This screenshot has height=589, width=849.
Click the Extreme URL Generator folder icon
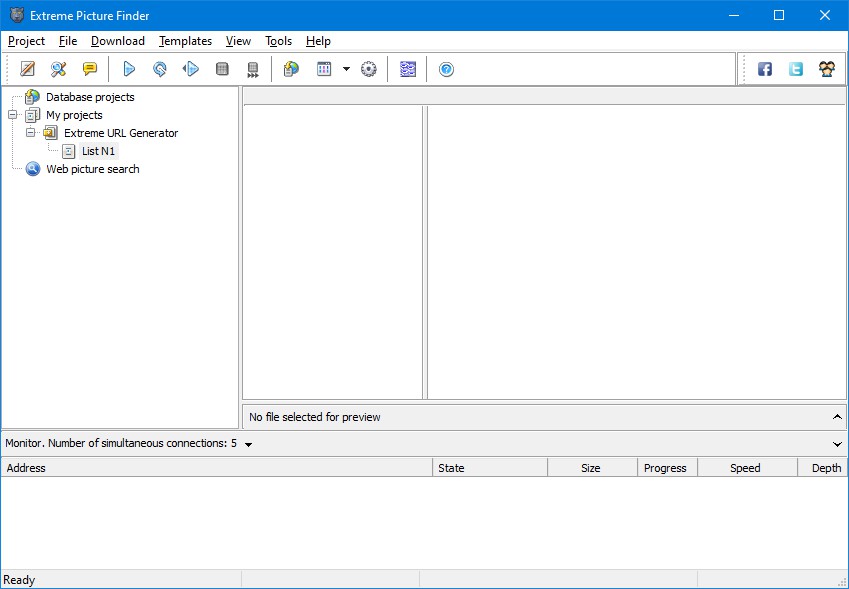pos(50,133)
